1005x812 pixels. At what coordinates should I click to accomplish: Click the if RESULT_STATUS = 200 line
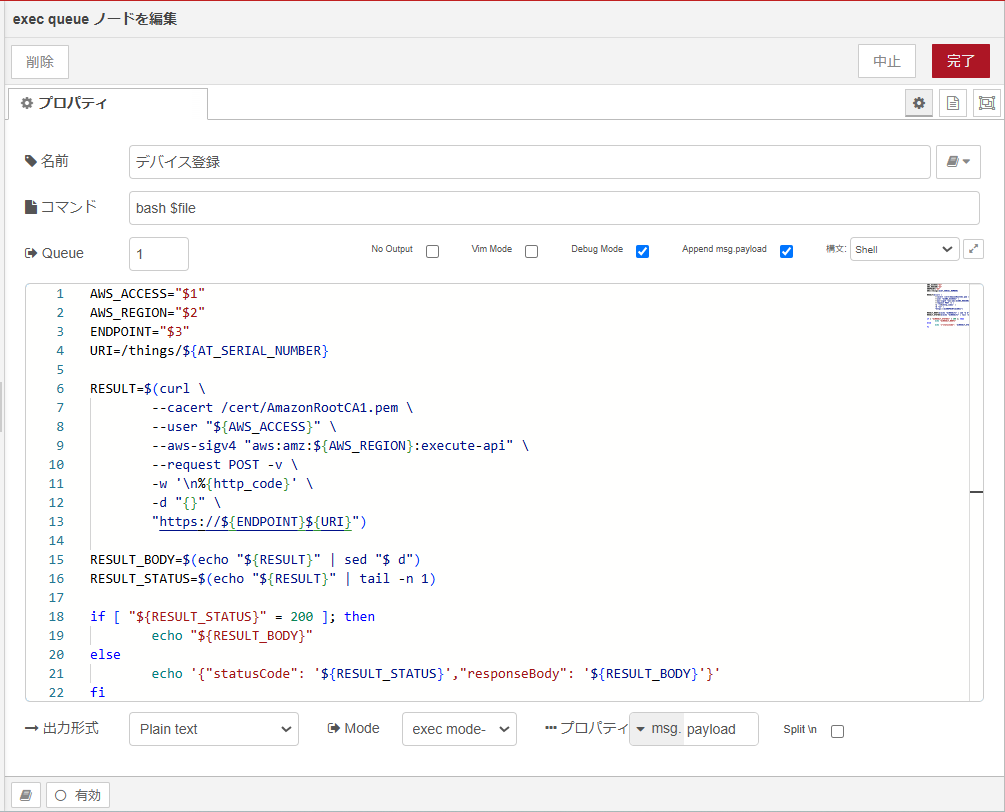coord(232,617)
